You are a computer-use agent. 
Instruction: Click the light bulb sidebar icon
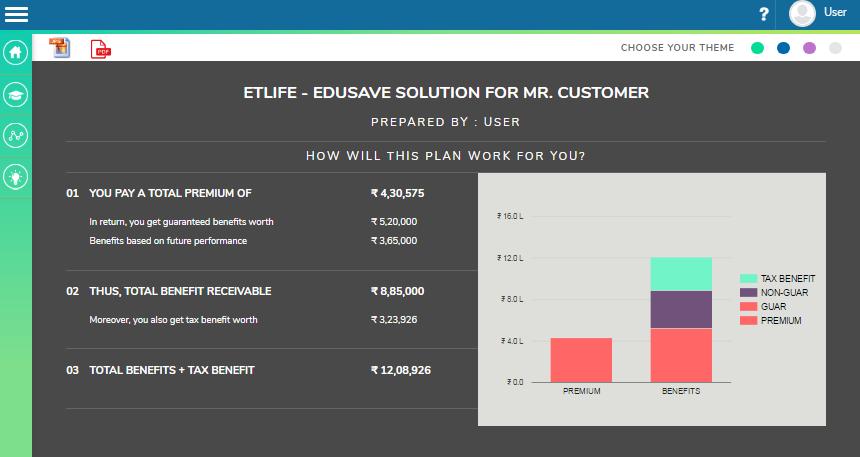tap(15, 177)
